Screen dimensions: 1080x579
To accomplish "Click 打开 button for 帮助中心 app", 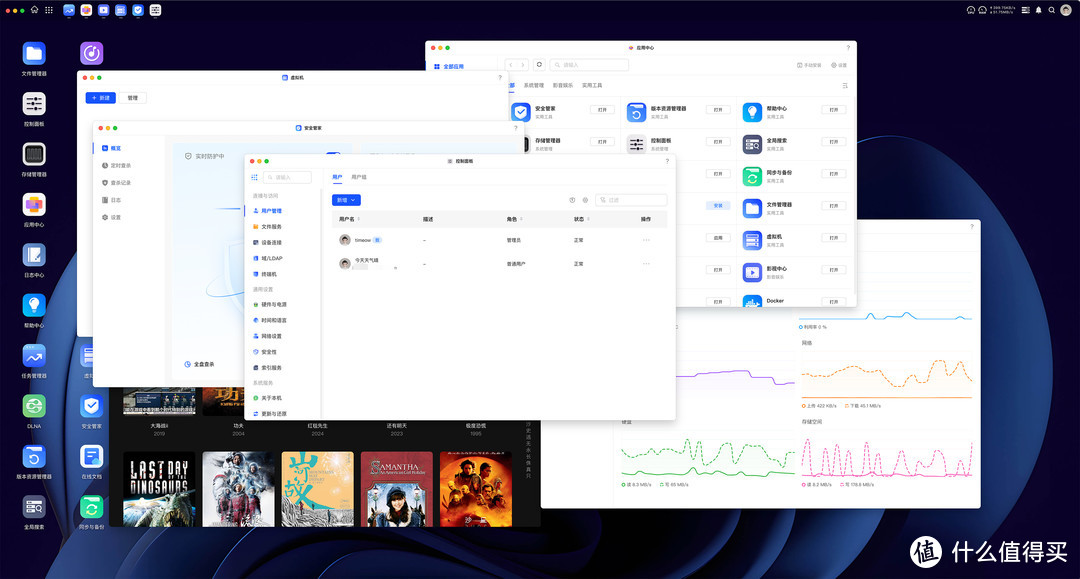I will click(833, 110).
